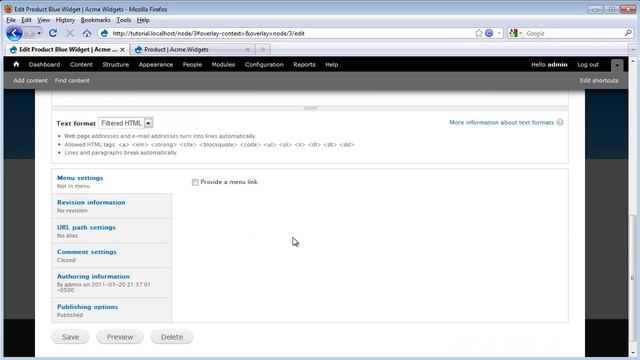Click Edit shortcuts
The height and width of the screenshot is (360, 640).
tap(599, 80)
